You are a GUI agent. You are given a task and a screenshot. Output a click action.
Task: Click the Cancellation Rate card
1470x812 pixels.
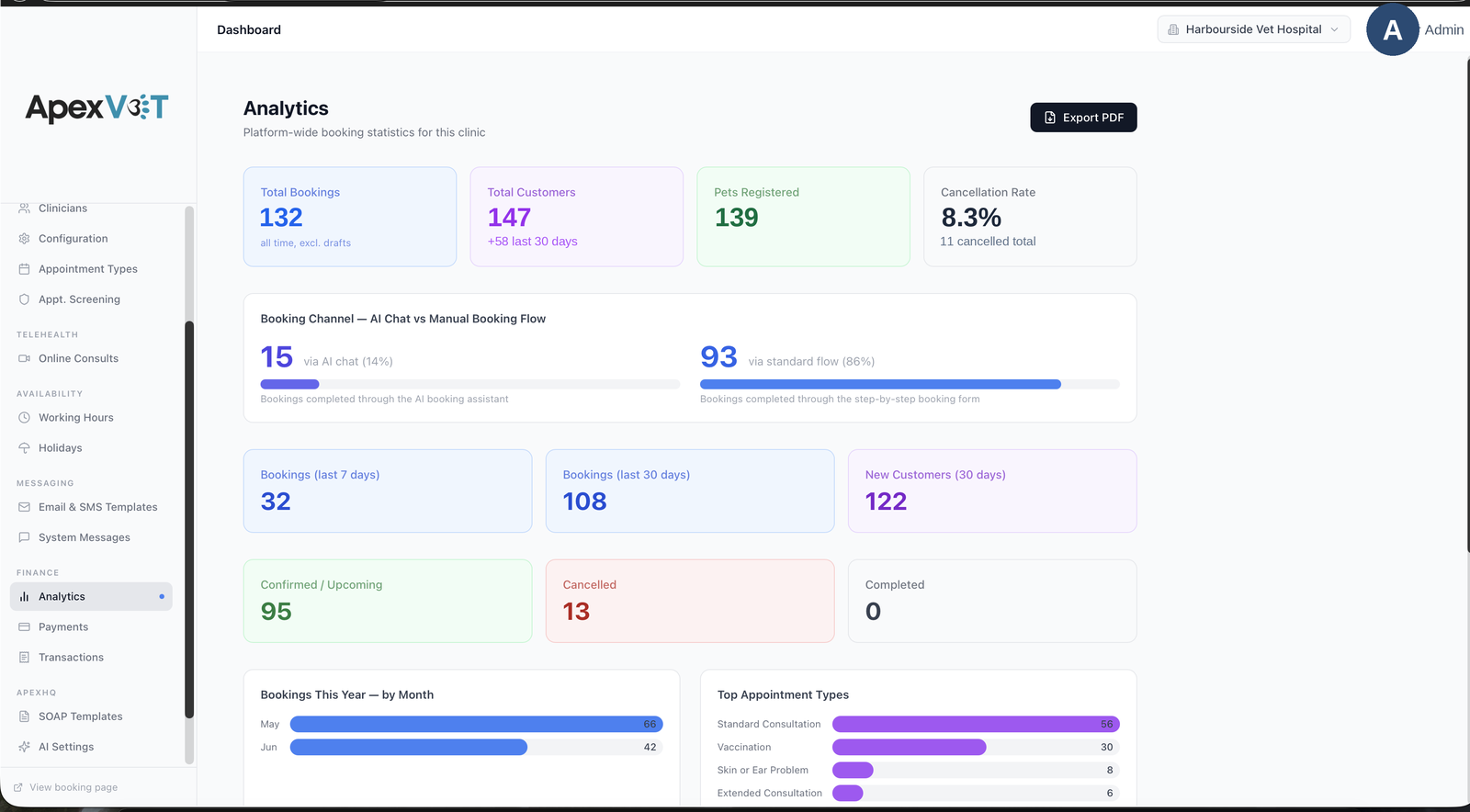[x=1030, y=217]
